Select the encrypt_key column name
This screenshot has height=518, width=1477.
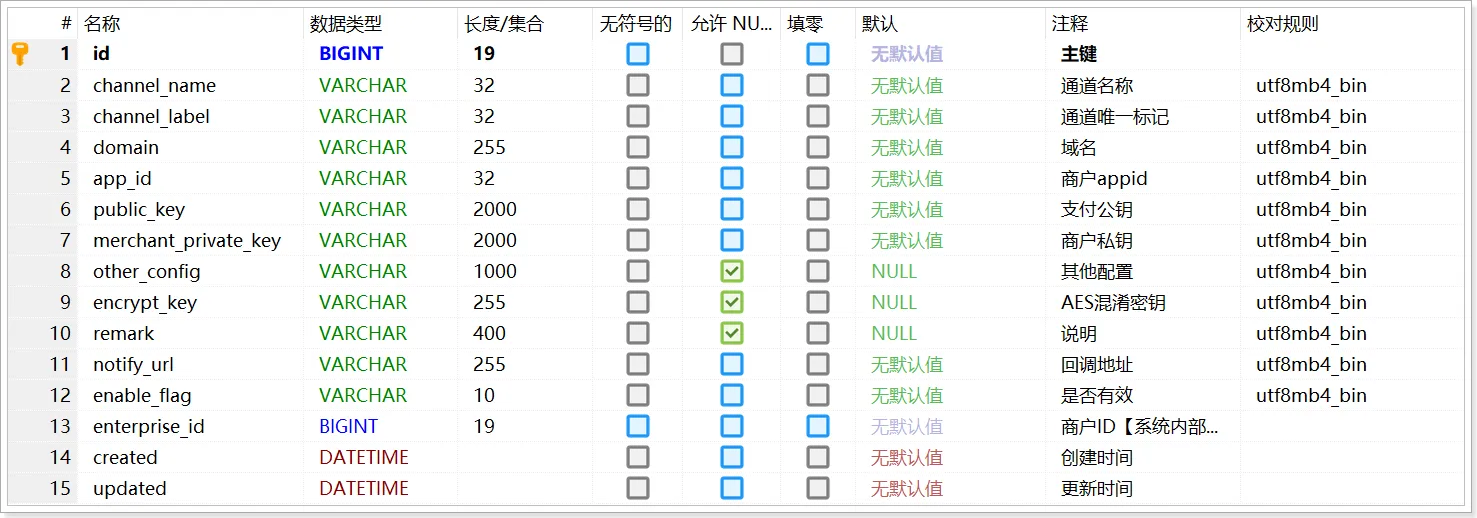[x=145, y=302]
